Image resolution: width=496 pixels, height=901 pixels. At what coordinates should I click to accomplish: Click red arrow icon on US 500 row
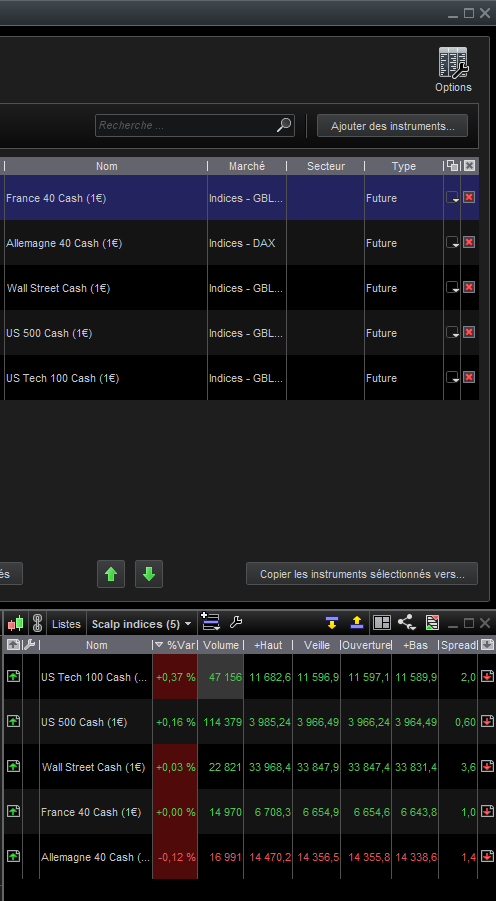pos(487,721)
